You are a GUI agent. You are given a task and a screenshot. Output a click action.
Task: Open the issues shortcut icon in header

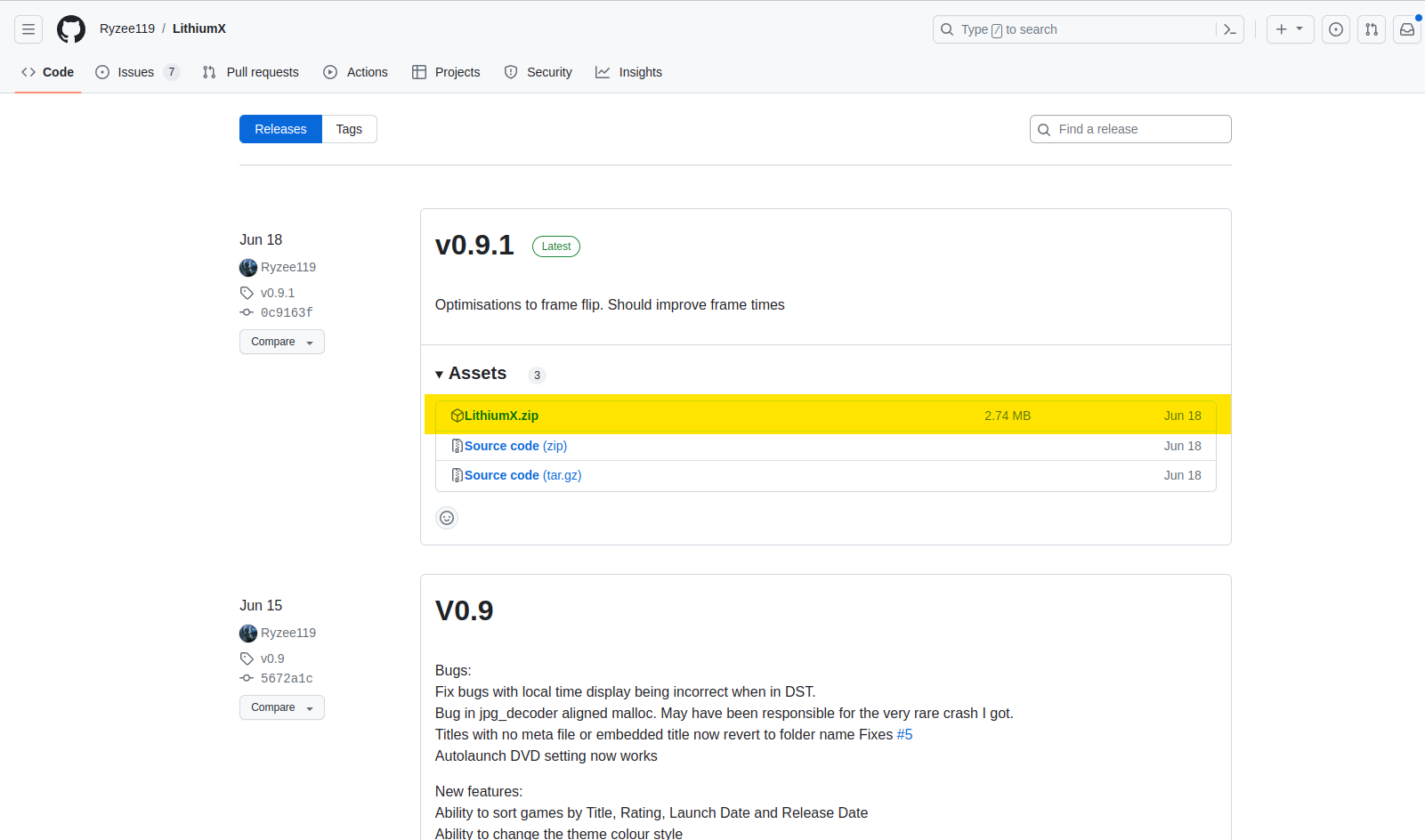[1336, 29]
